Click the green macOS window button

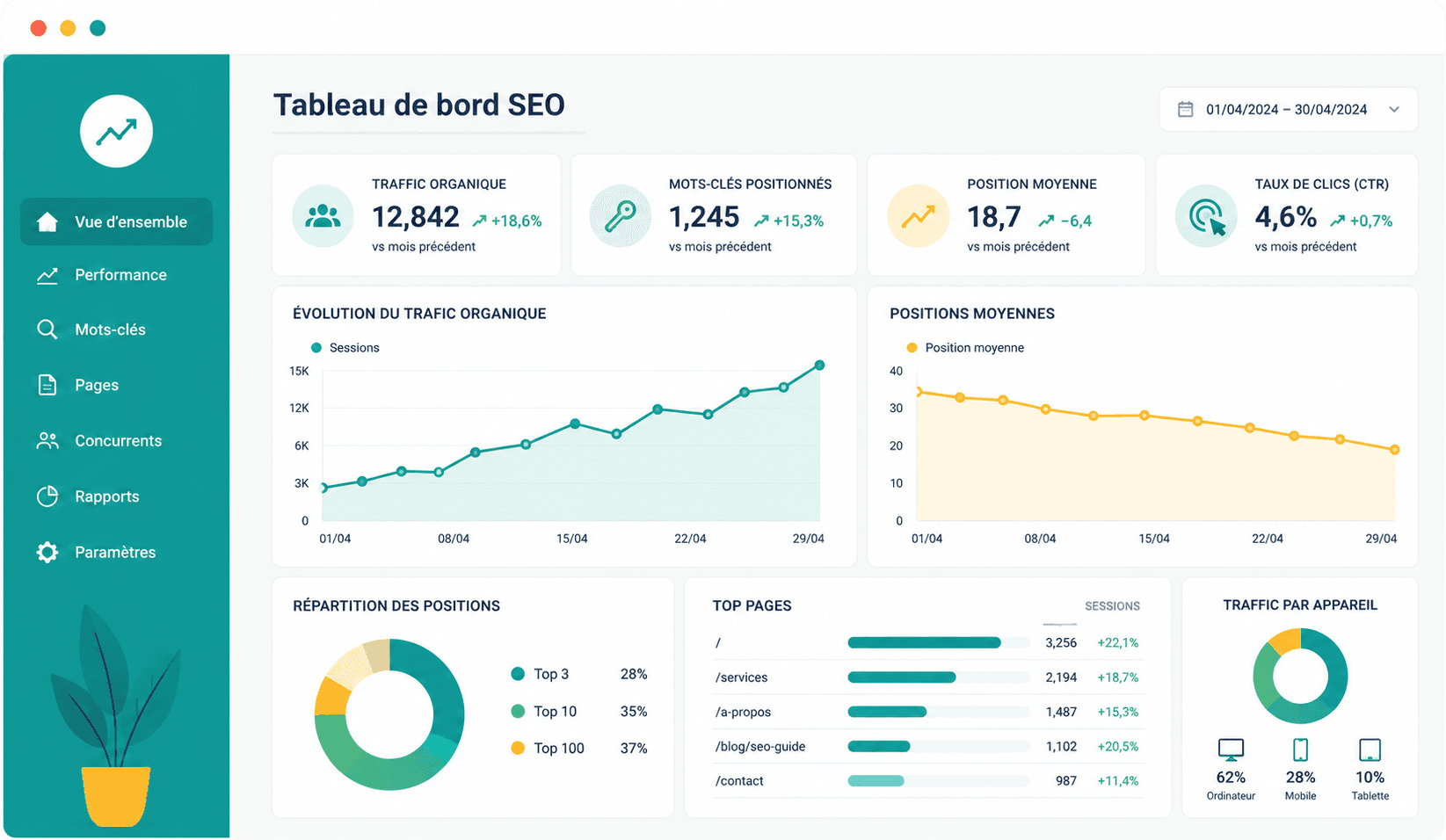pyautogui.click(x=98, y=28)
